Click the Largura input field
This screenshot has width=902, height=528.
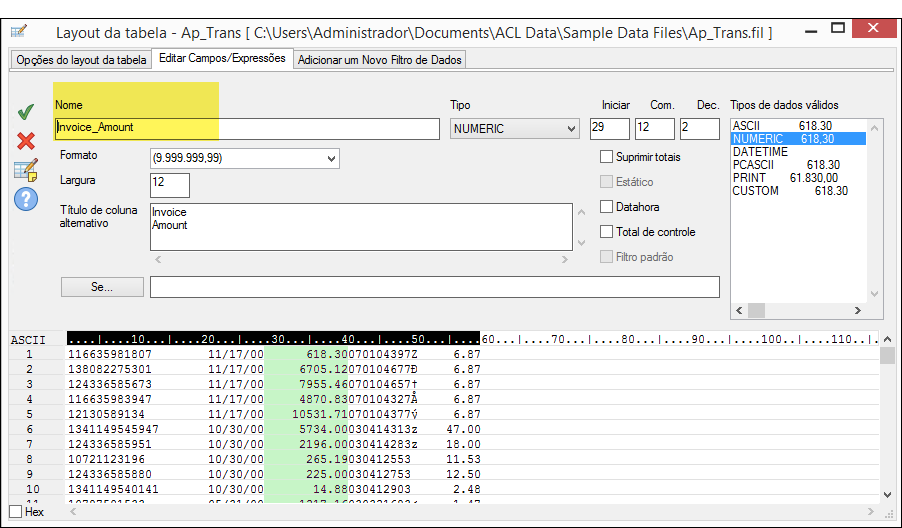click(x=169, y=184)
